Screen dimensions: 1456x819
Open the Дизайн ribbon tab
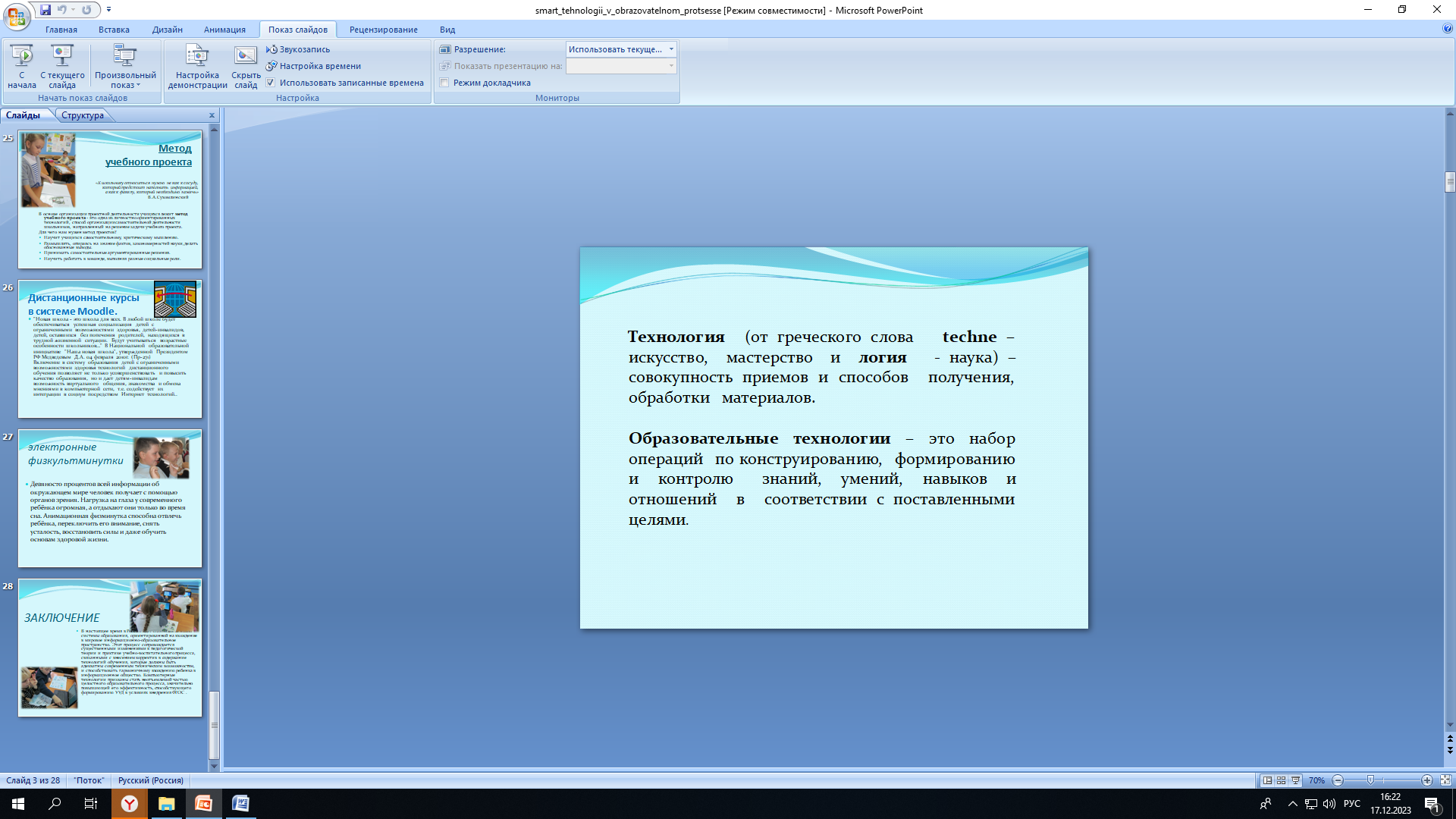pyautogui.click(x=167, y=30)
